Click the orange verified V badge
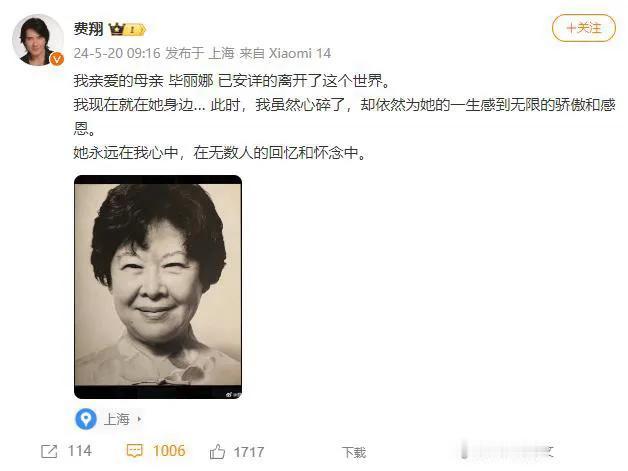This screenshot has height=471, width=628. click(x=57, y=60)
